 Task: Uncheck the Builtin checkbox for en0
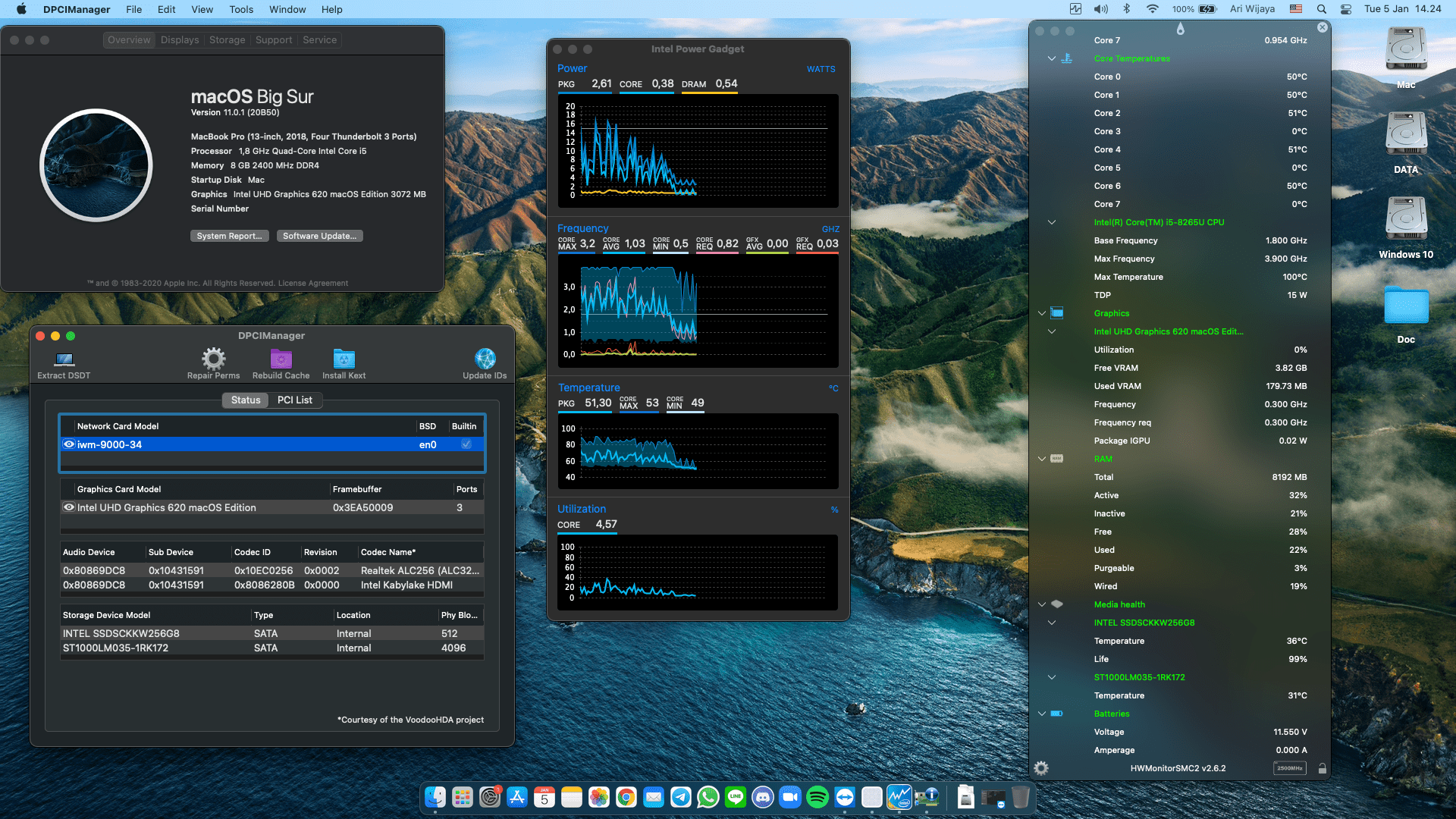(466, 444)
